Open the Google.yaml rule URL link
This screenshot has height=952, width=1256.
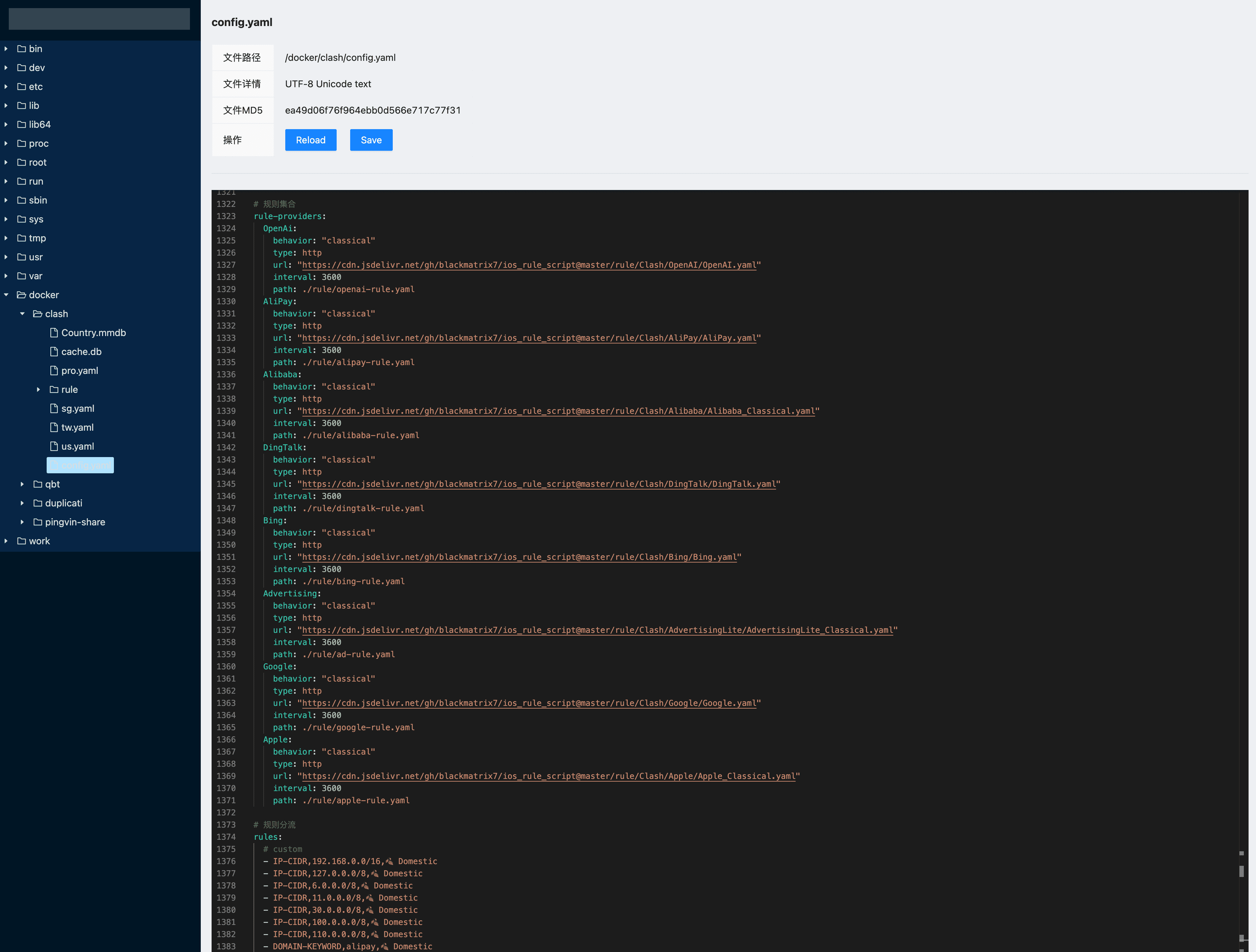tap(529, 703)
